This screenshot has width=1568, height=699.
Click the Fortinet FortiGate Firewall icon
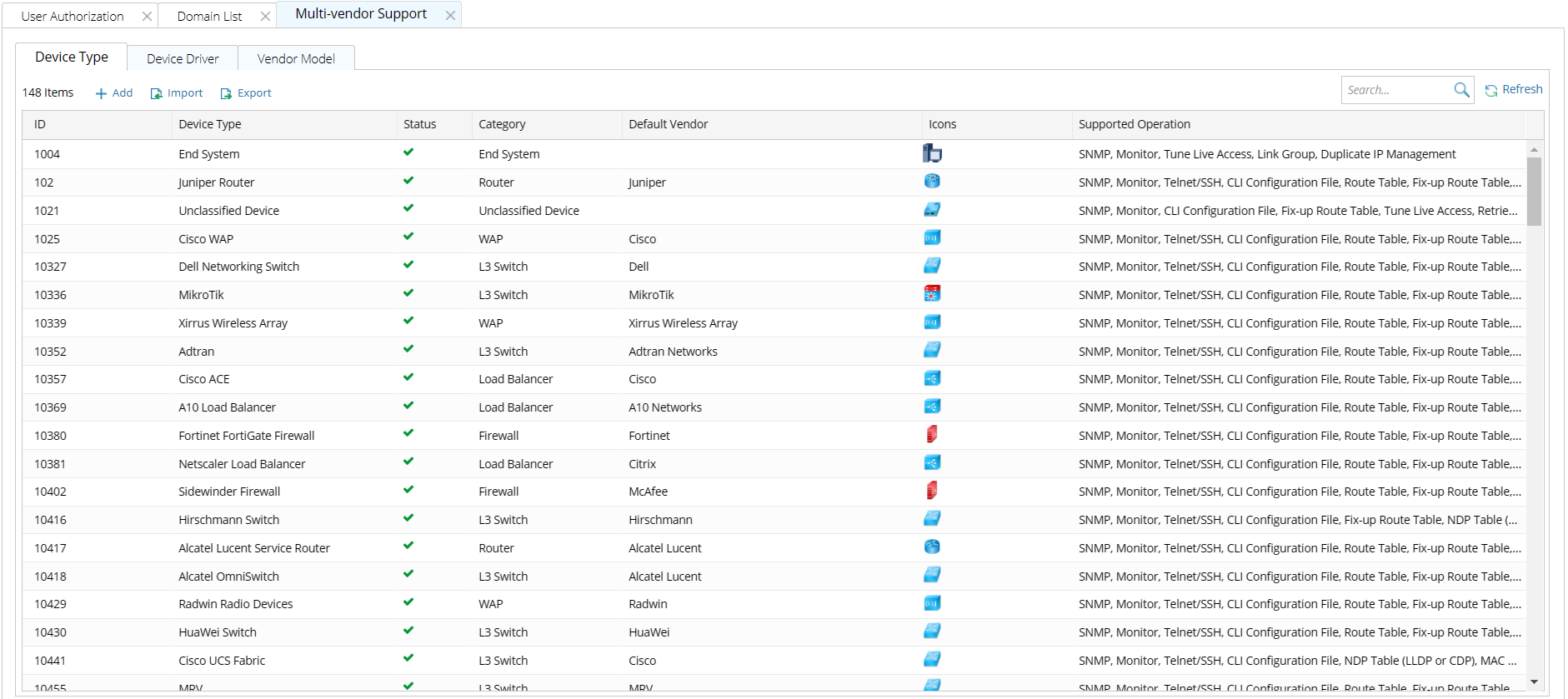pos(932,434)
